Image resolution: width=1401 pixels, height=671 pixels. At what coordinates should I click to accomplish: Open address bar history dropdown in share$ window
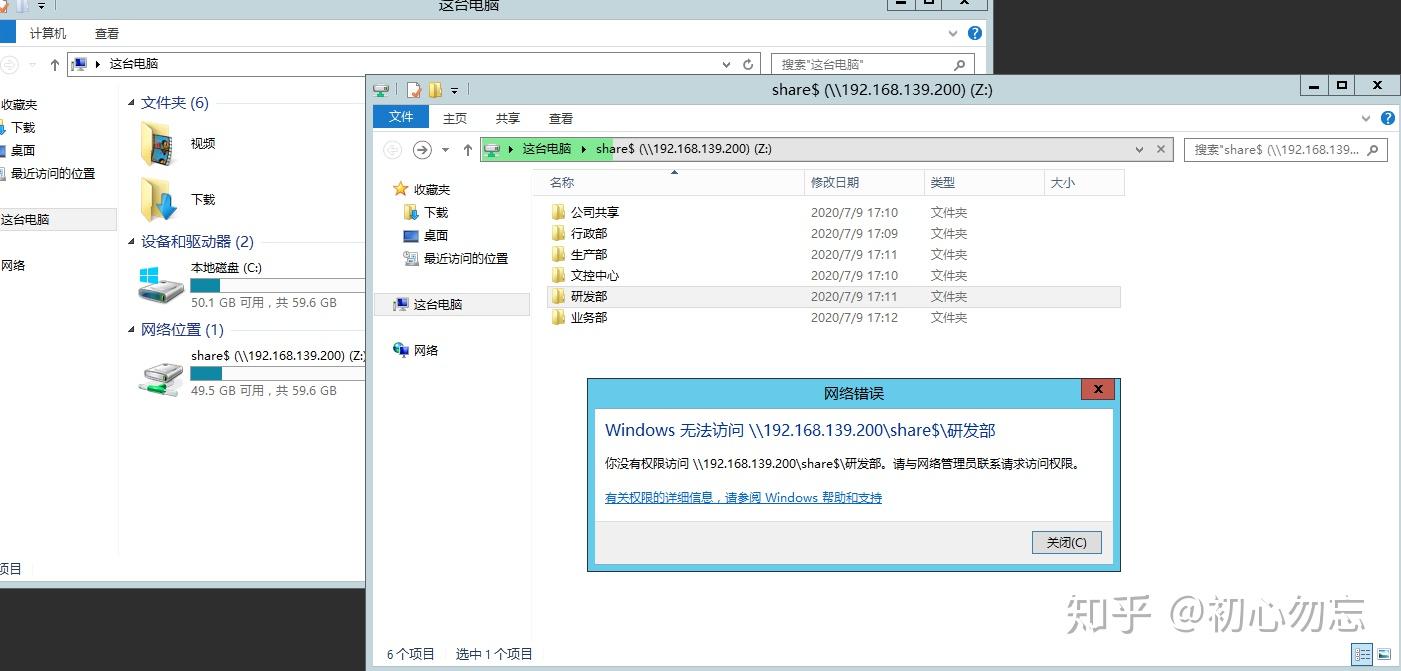pyautogui.click(x=1139, y=149)
